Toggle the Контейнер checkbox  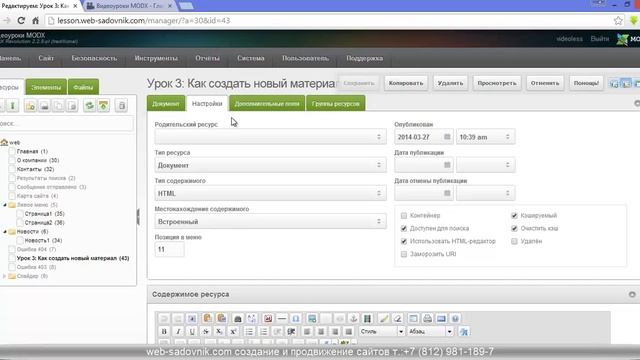click(404, 216)
